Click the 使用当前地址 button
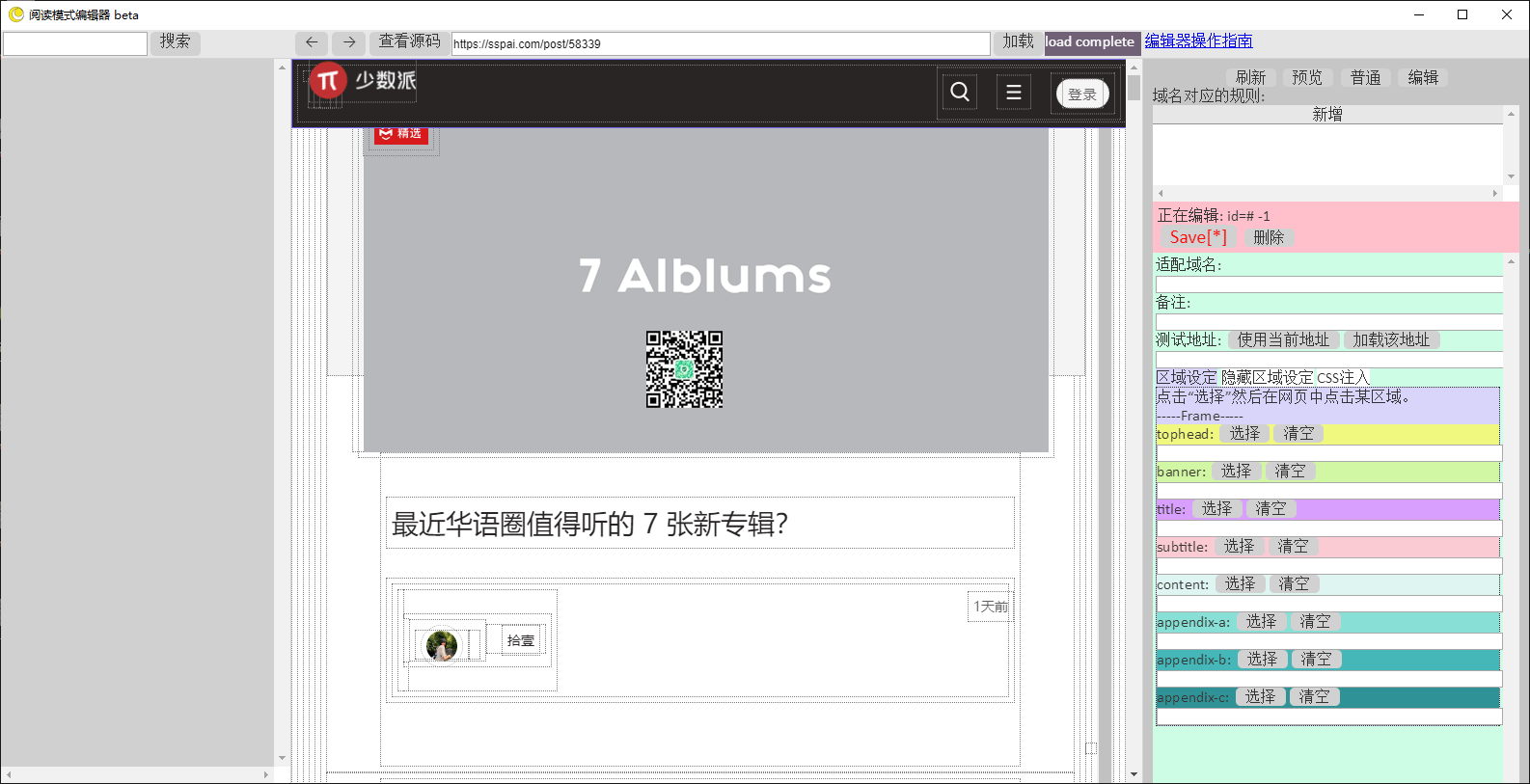Viewport: 1530px width, 784px height. (x=1283, y=339)
